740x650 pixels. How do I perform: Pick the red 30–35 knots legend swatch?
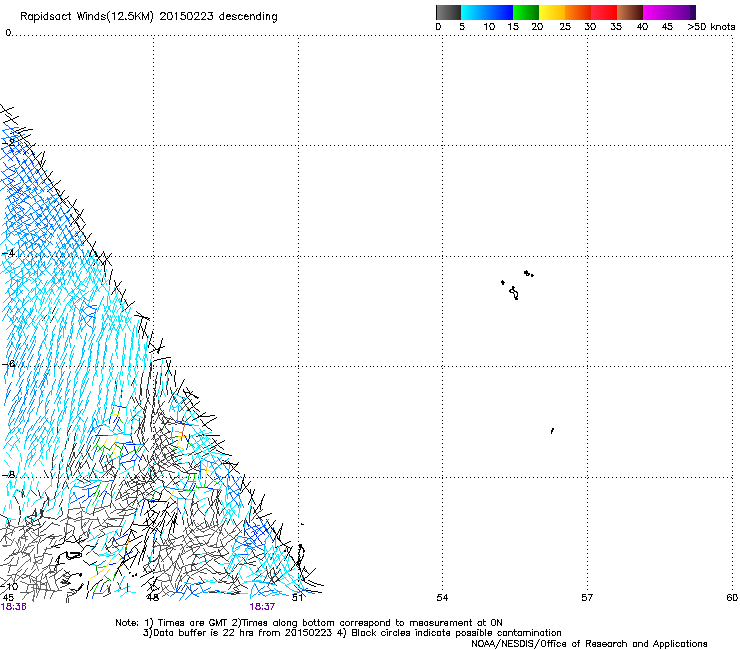click(x=604, y=12)
